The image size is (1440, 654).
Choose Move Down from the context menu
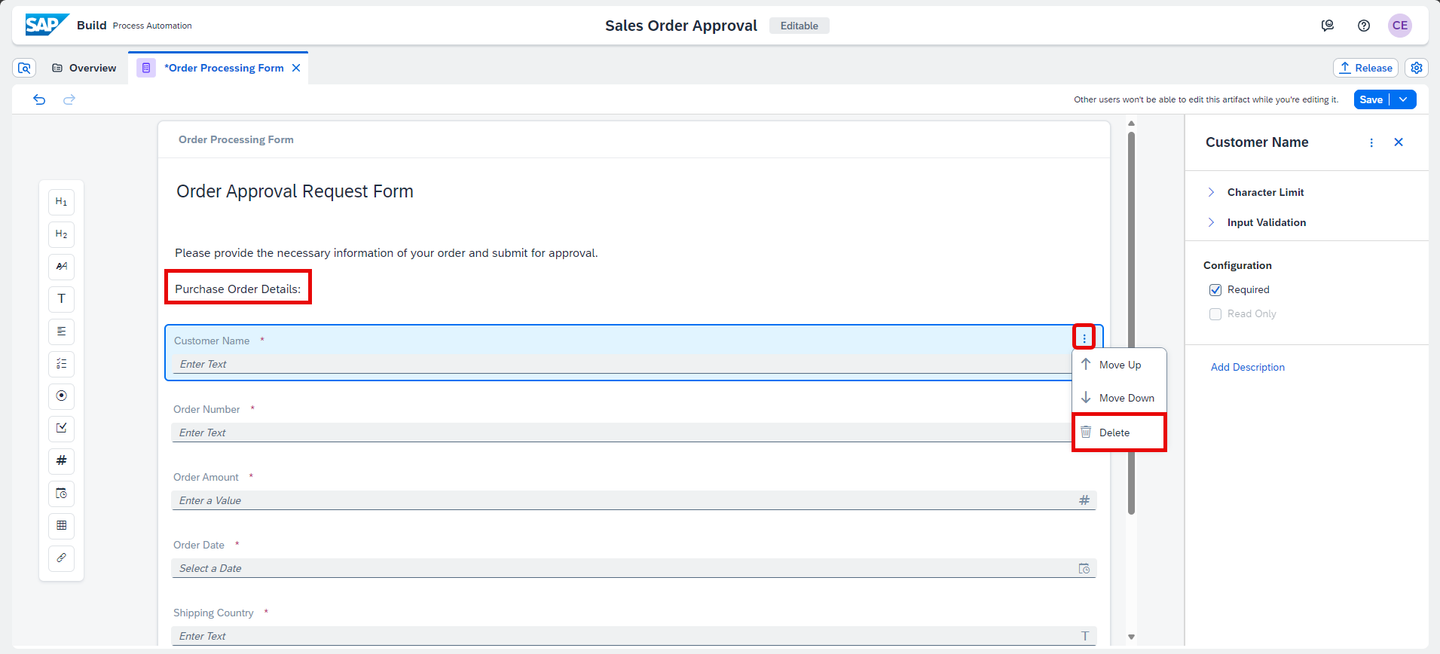1119,398
